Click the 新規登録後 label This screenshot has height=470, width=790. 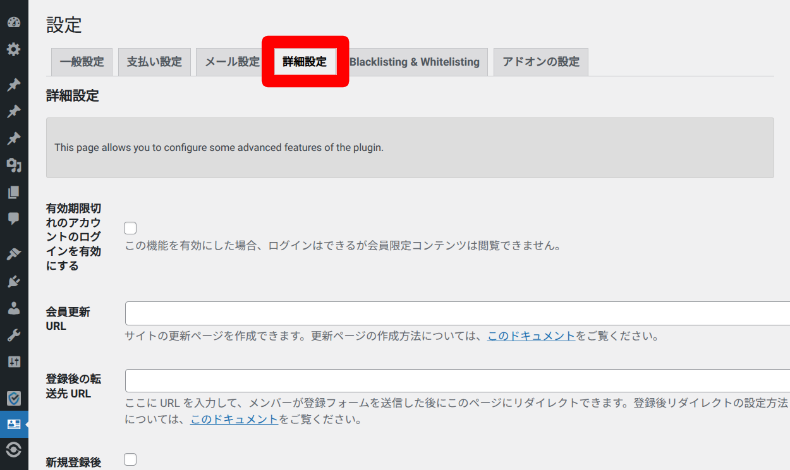(x=74, y=462)
